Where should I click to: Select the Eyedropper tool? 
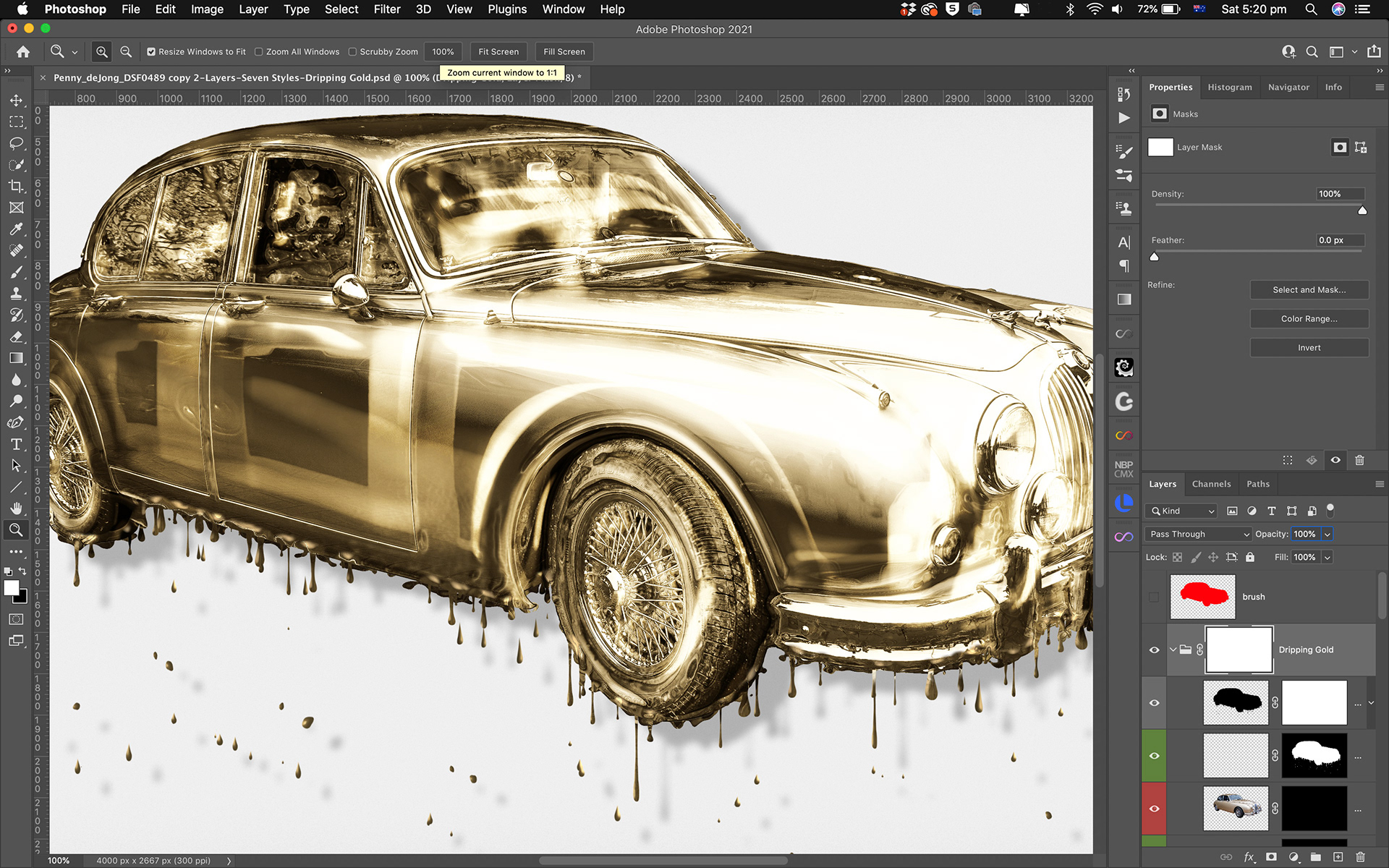[x=16, y=229]
